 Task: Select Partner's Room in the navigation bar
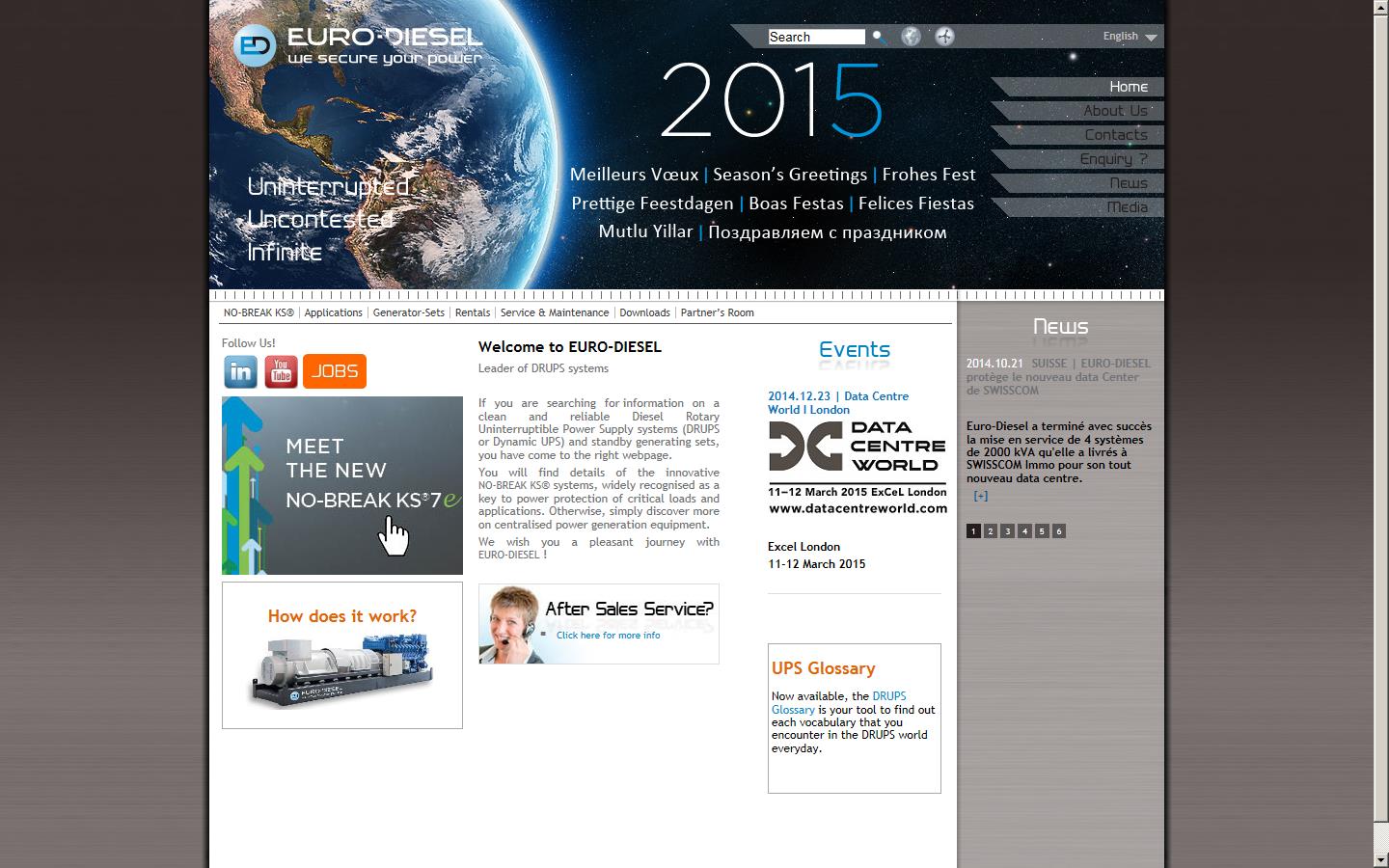(x=717, y=312)
